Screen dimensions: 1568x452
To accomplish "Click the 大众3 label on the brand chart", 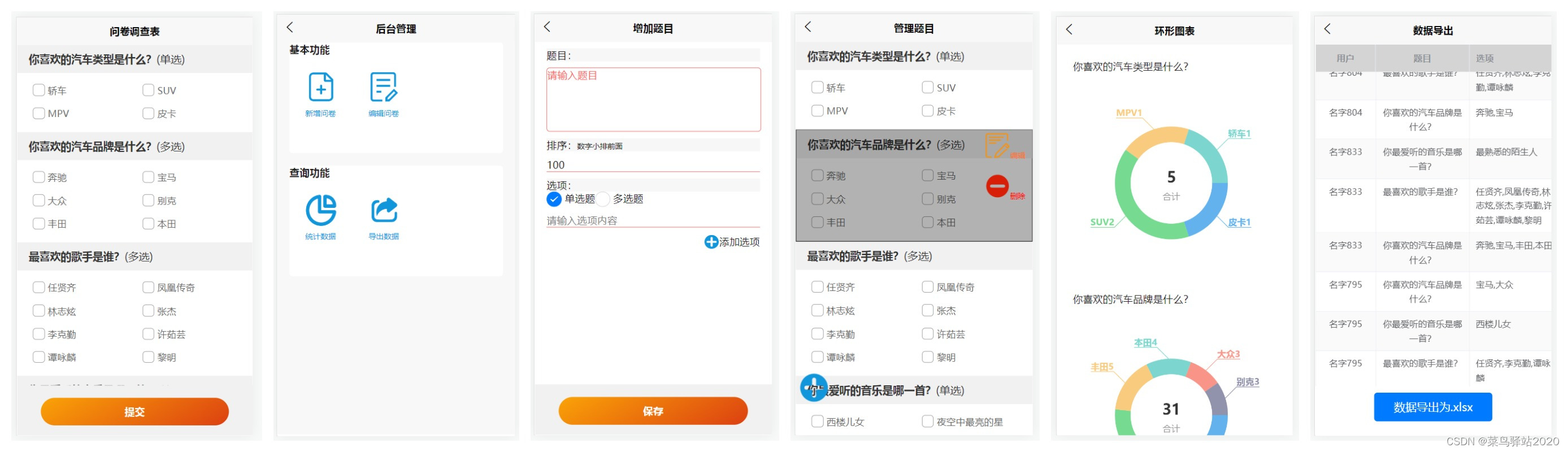I will tap(1228, 354).
